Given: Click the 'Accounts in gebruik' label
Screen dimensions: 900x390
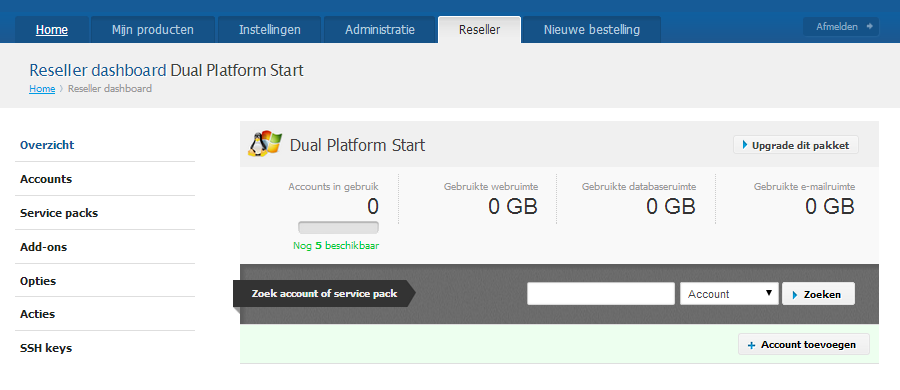Looking at the screenshot, I should point(333,187).
